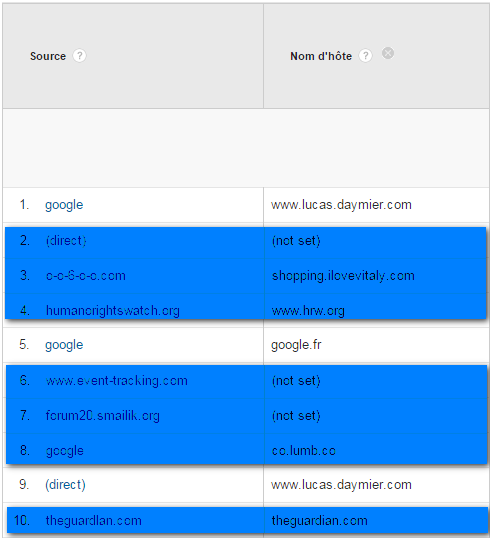Open the forum20.smailik.org source link
Viewport: 492px width, 540px height.
(x=103, y=416)
